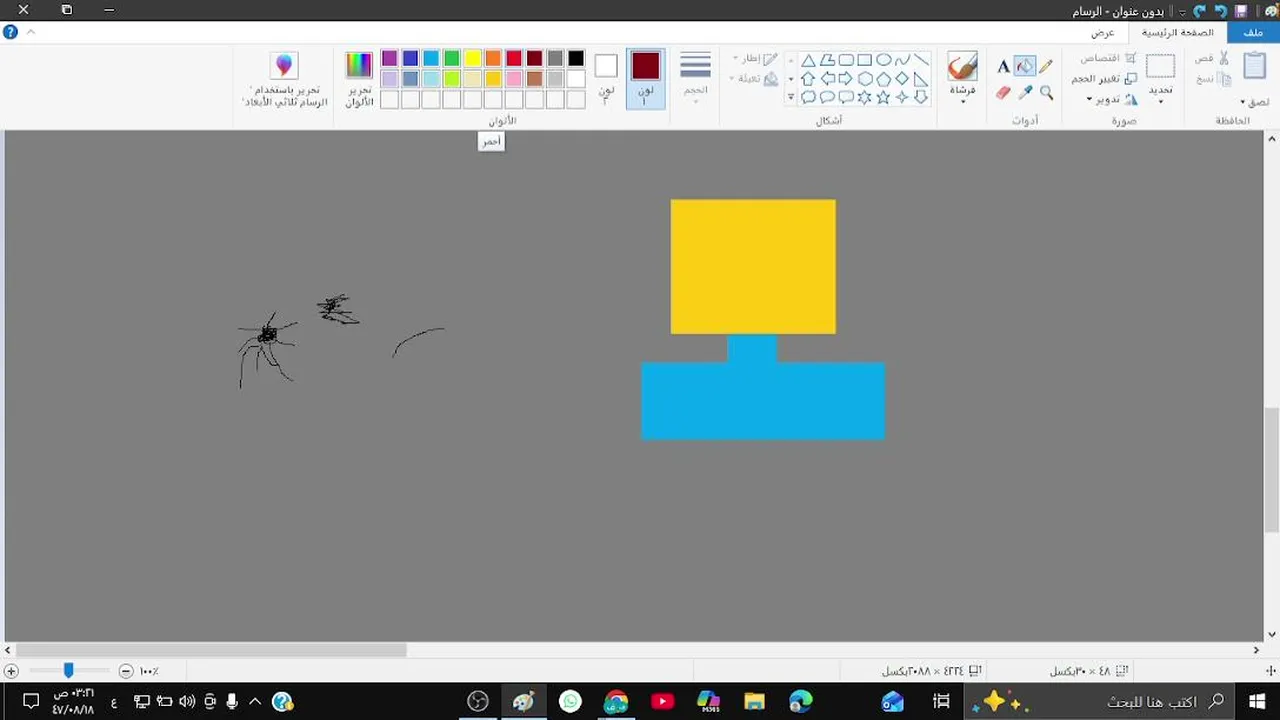Click the Save icon in title bar
The image size is (1280, 720).
(1241, 11)
